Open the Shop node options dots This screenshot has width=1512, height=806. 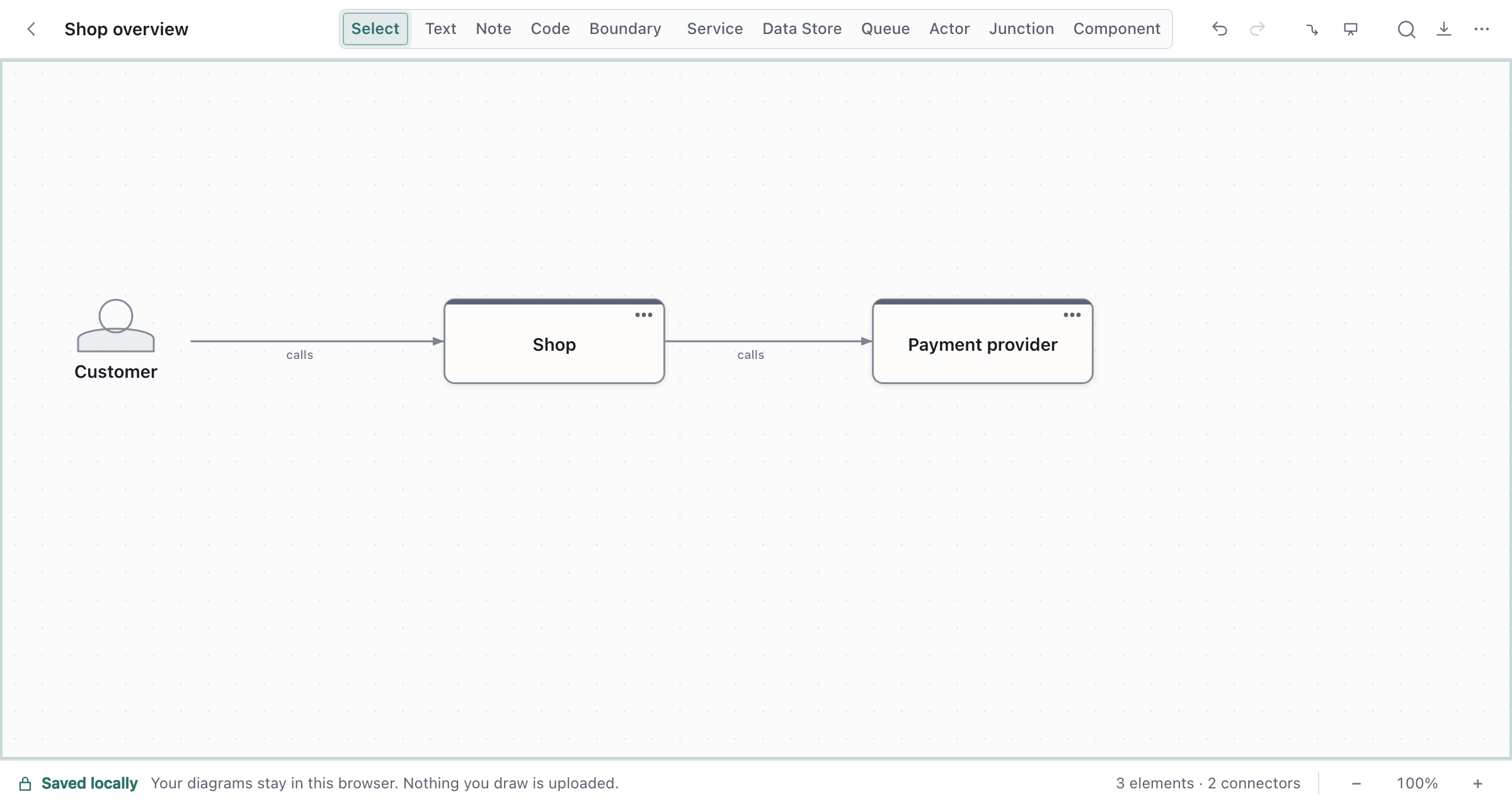coord(643,315)
